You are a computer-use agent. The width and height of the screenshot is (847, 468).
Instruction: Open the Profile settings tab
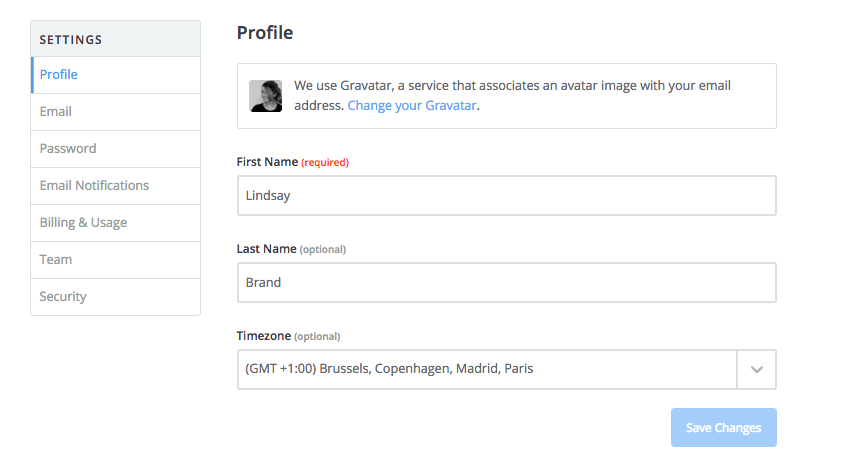click(x=116, y=75)
